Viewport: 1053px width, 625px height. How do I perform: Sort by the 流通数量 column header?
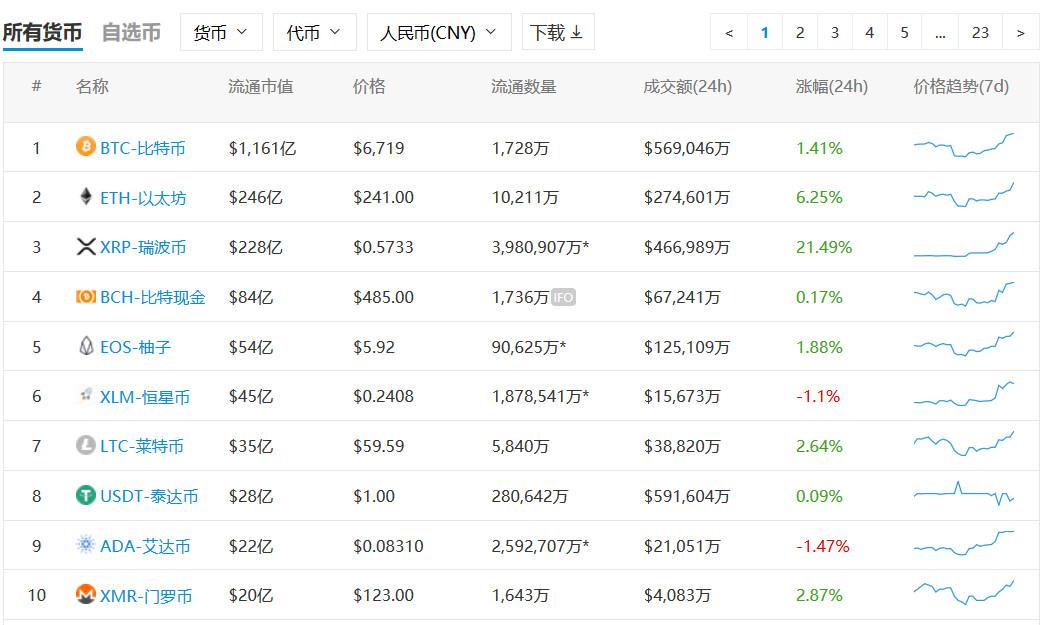(524, 87)
